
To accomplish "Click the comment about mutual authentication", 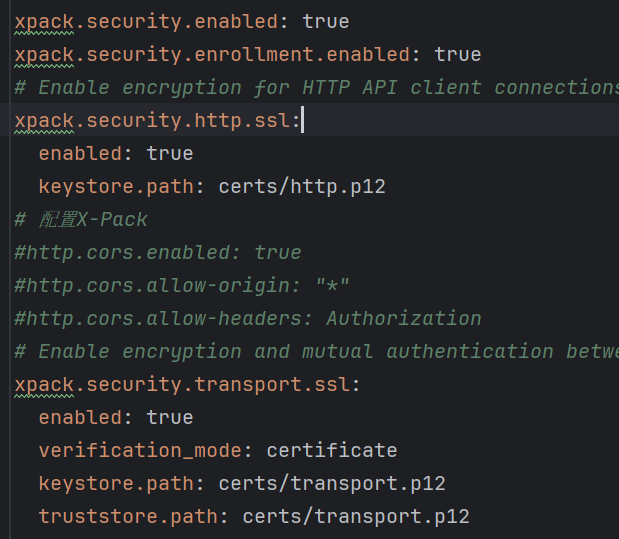I will click(317, 351).
